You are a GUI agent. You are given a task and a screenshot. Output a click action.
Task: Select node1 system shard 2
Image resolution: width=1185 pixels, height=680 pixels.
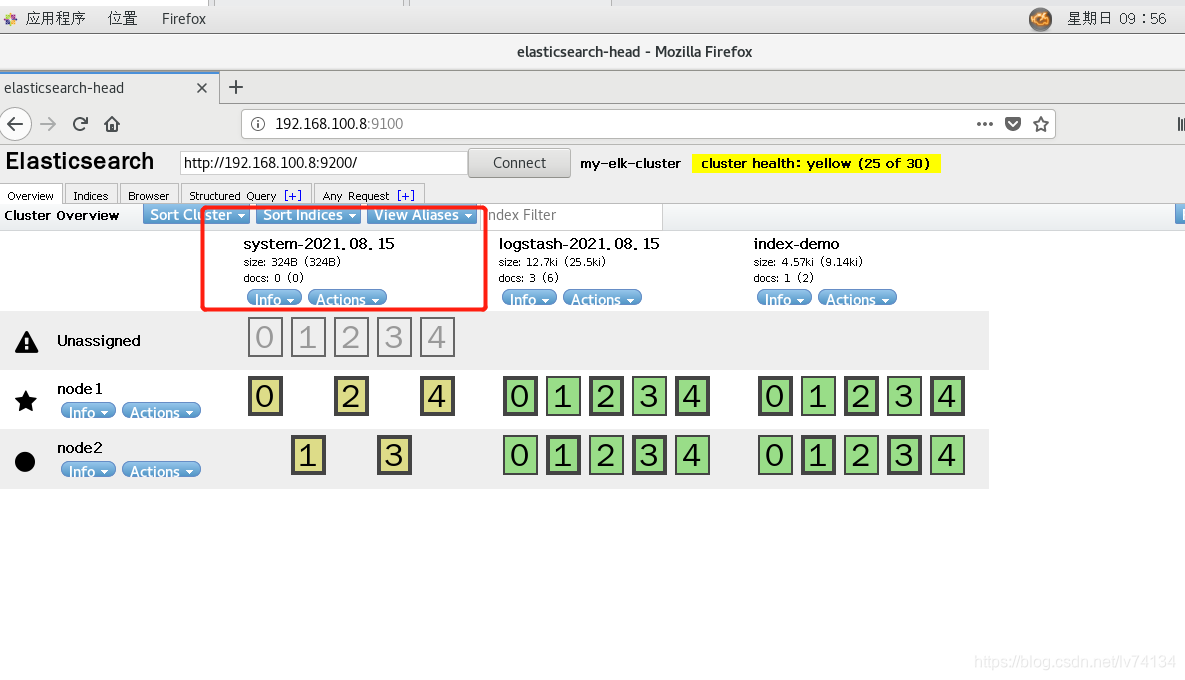351,396
